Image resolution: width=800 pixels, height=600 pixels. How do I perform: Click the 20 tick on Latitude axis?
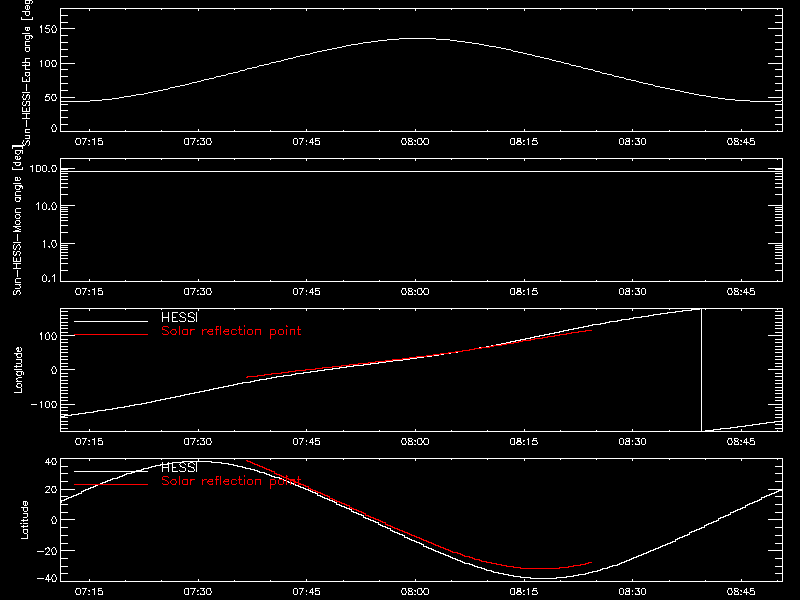point(51,490)
